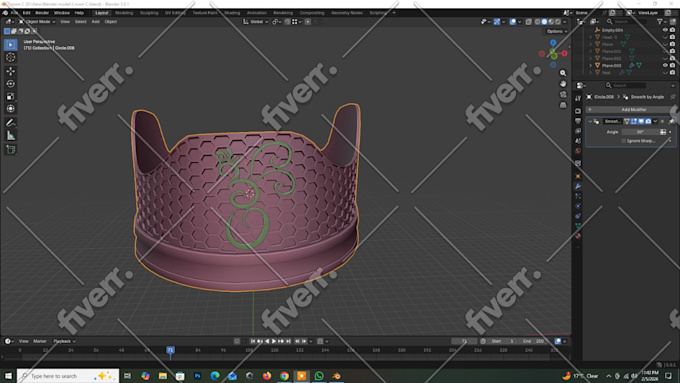Expand the Plane.005 tree item

[x=590, y=65]
